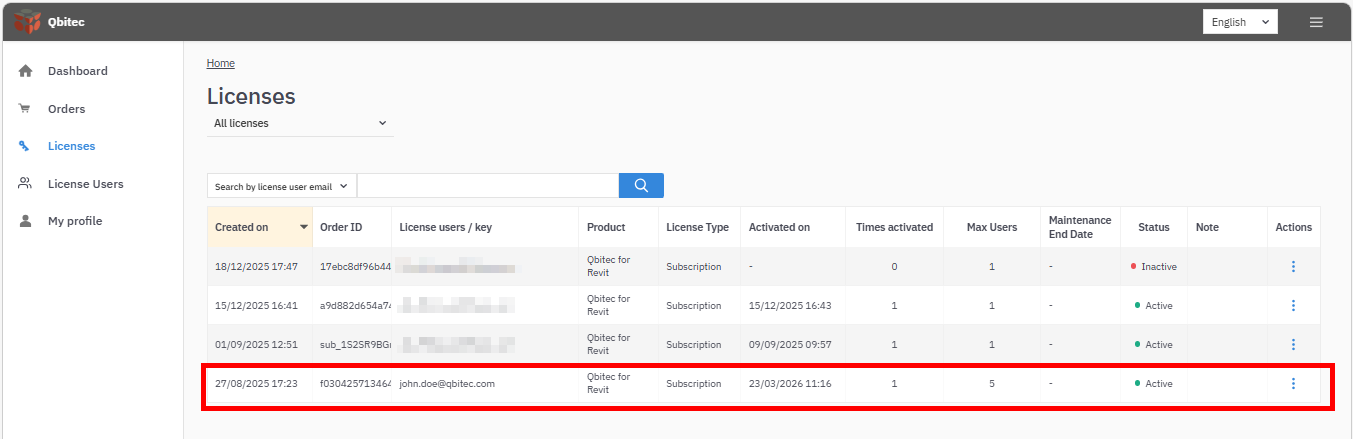The height and width of the screenshot is (439, 1353).
Task: Open the hamburger menu icon
Action: point(1316,22)
